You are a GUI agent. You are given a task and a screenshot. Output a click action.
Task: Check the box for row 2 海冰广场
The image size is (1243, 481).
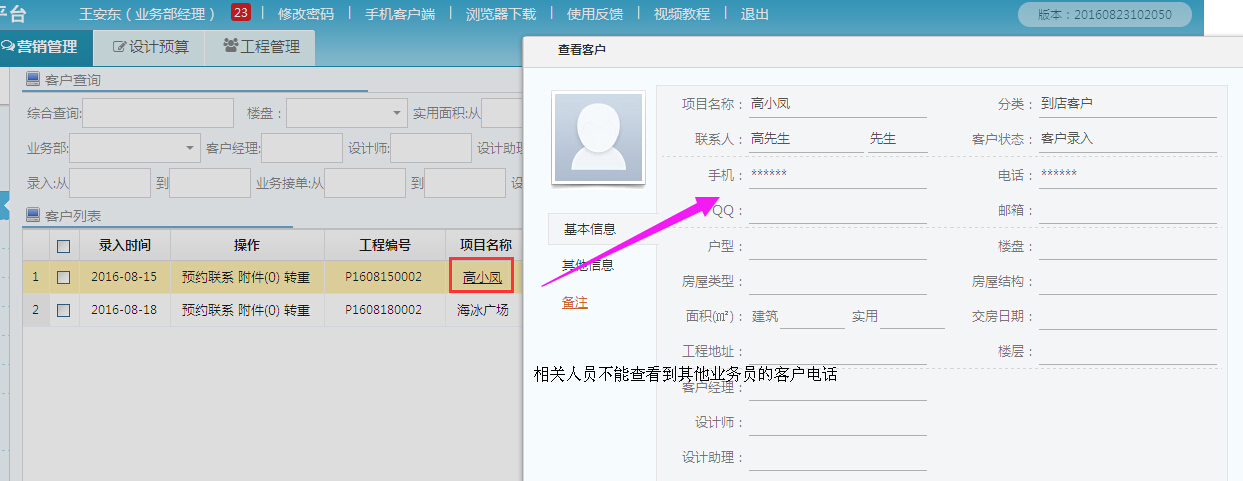tap(64, 310)
